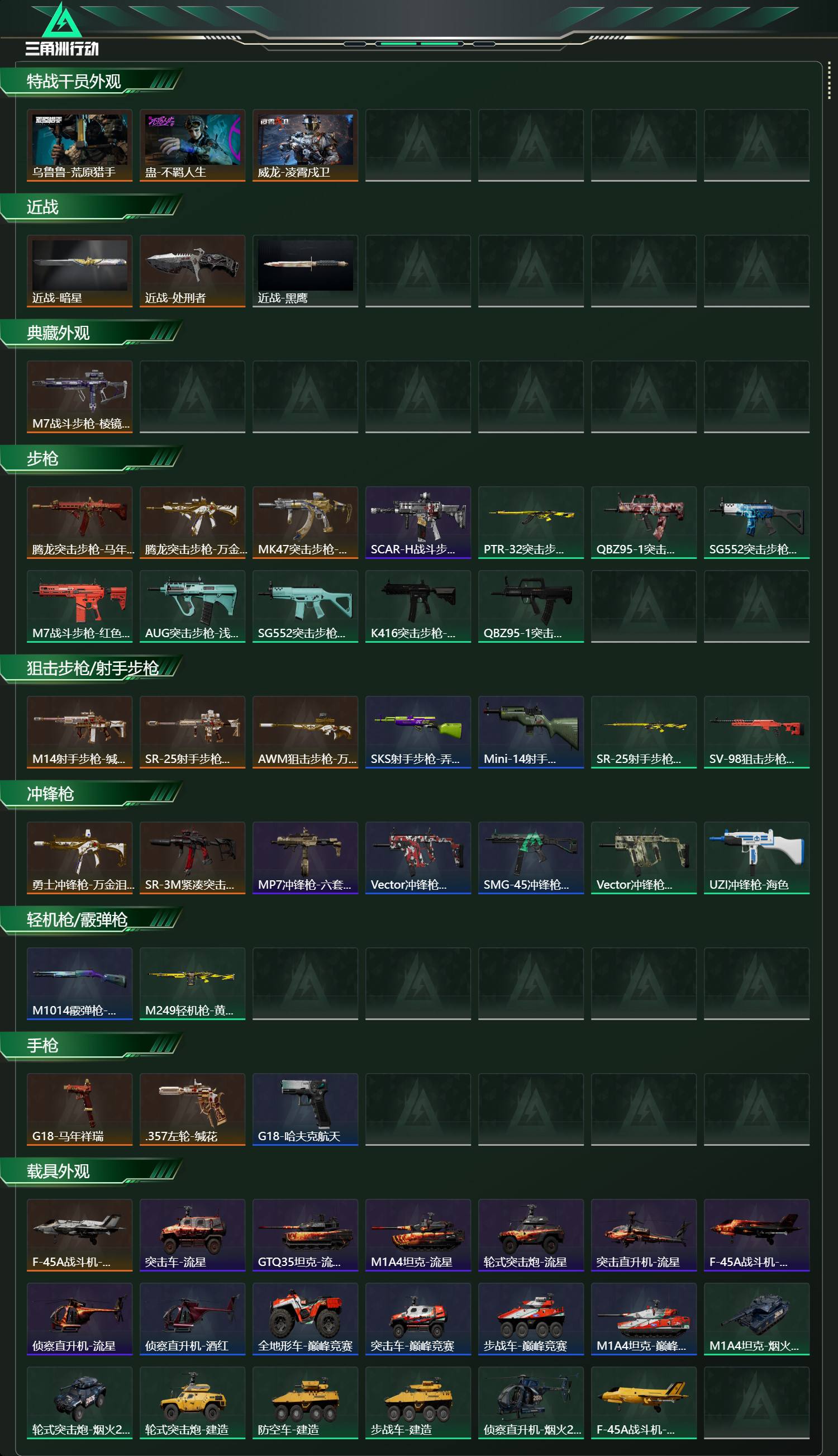Select the 乌鲁鲁-荒原猎手 operator skin
The image size is (838, 1456).
(79, 145)
